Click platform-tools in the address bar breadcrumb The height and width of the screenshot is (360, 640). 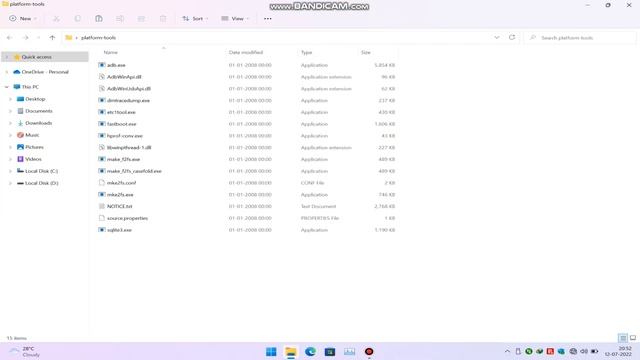(x=98, y=38)
